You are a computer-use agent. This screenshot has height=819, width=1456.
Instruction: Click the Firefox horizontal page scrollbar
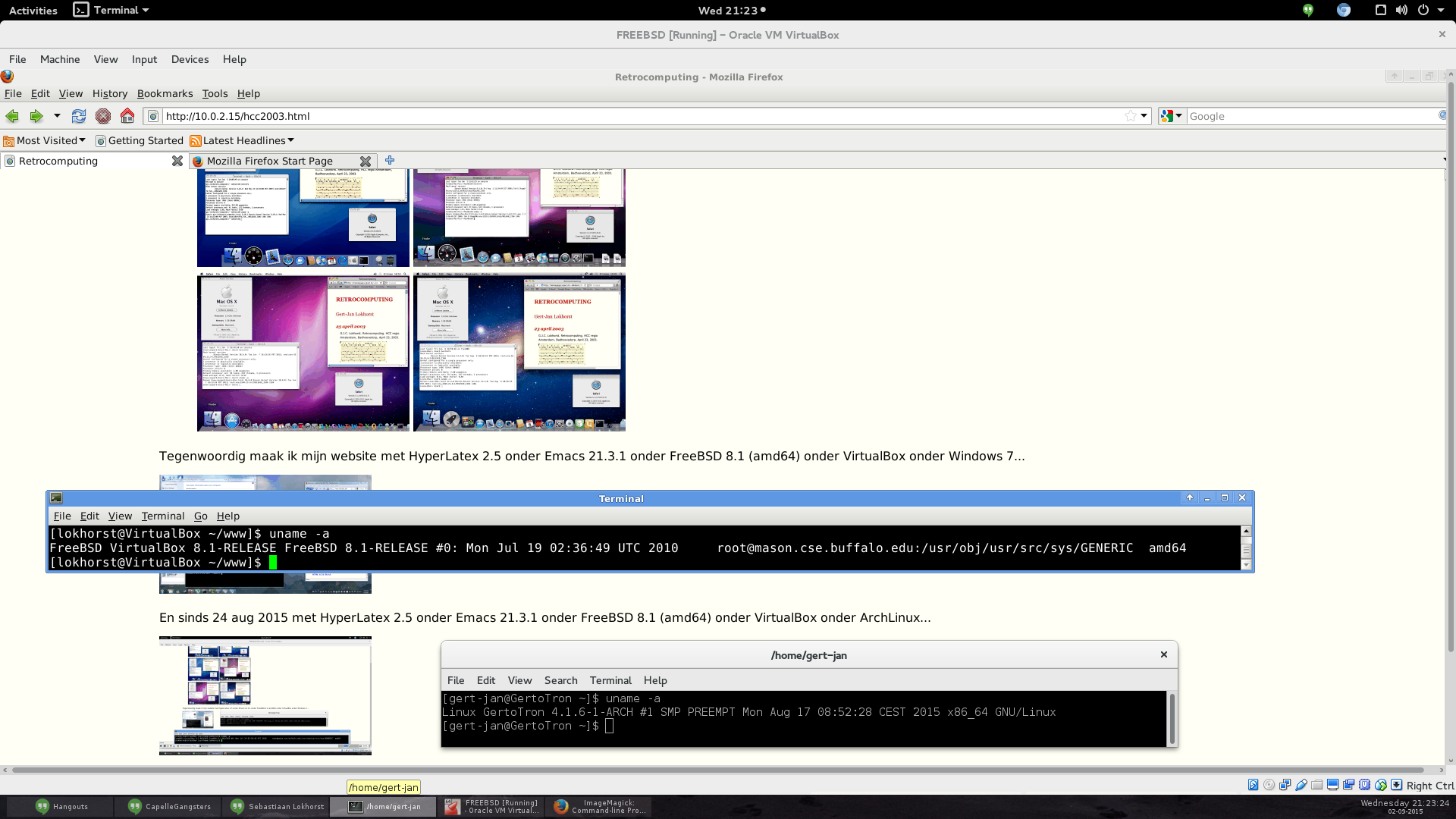[718, 770]
